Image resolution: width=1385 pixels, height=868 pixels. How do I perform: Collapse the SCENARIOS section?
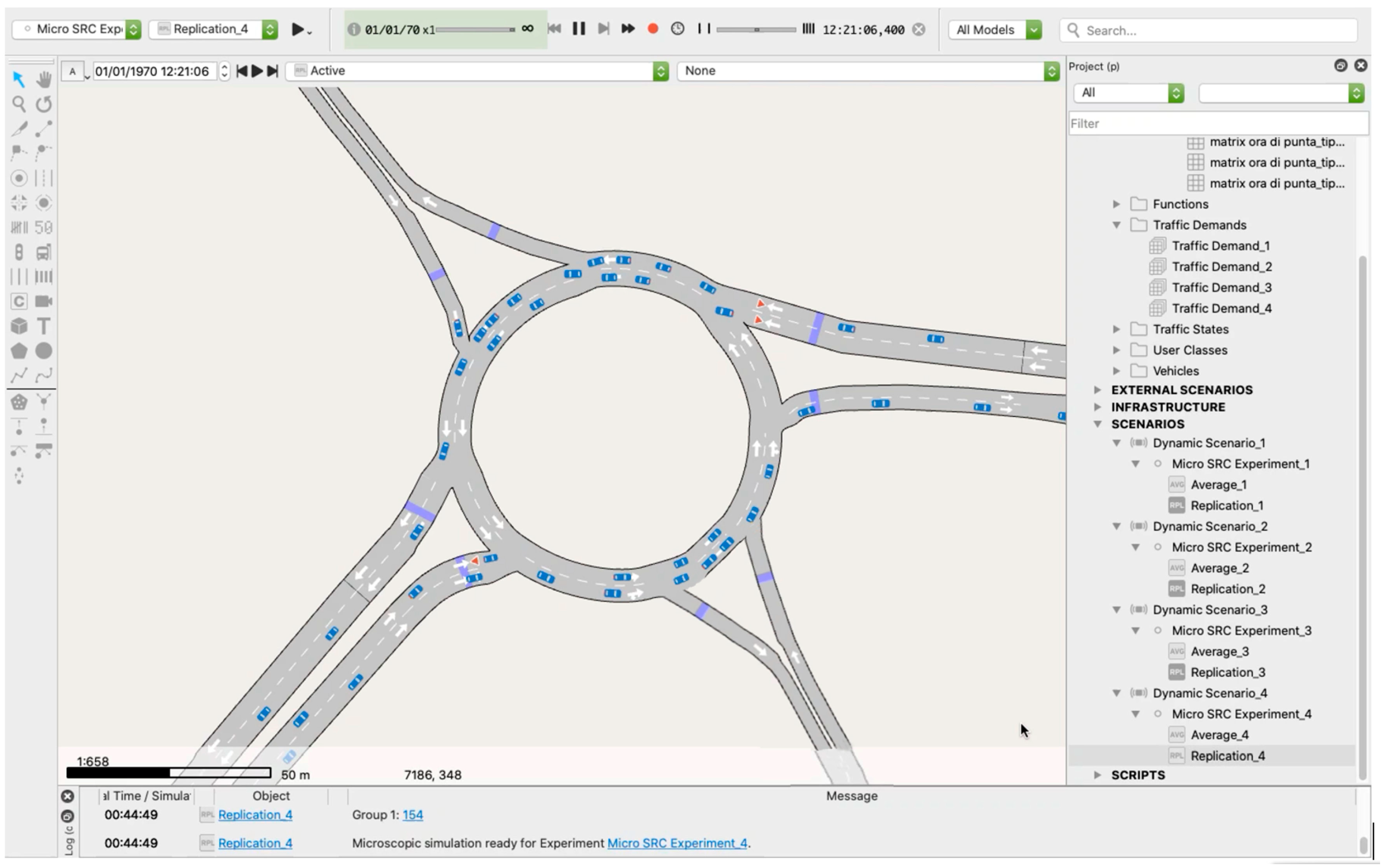click(x=1097, y=424)
